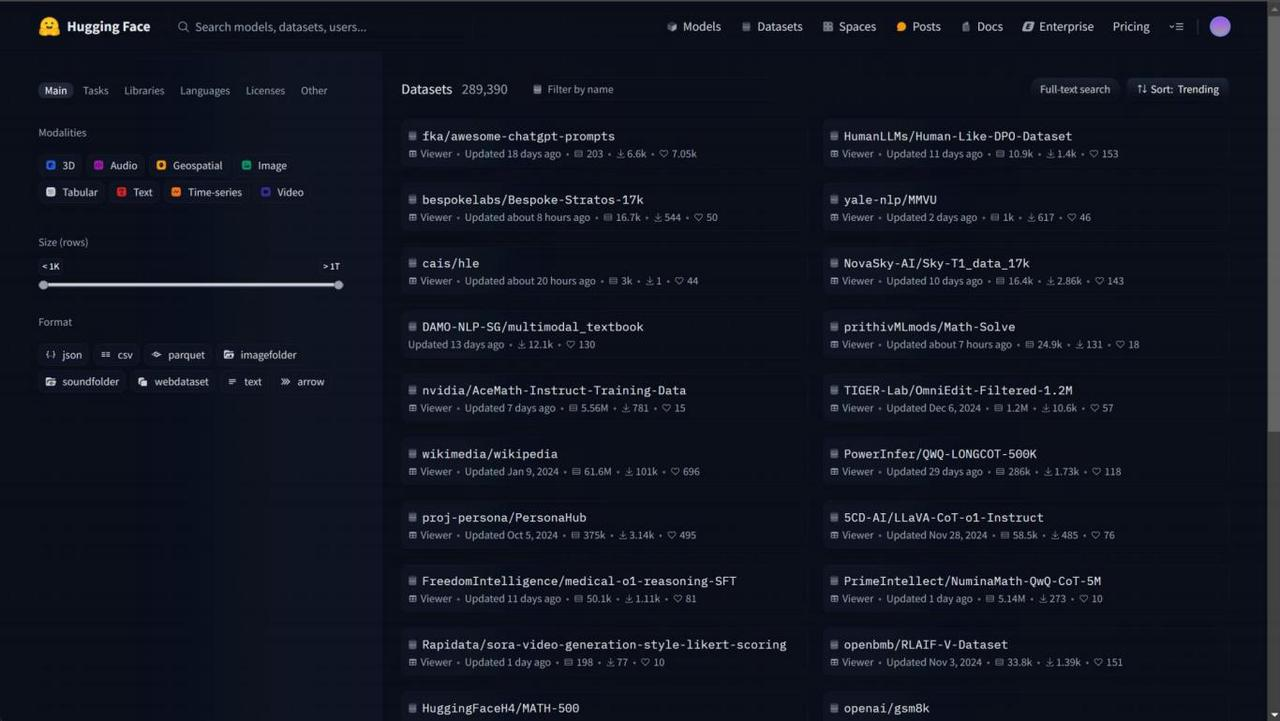
Task: Click the Full-text search button
Action: click(1075, 89)
